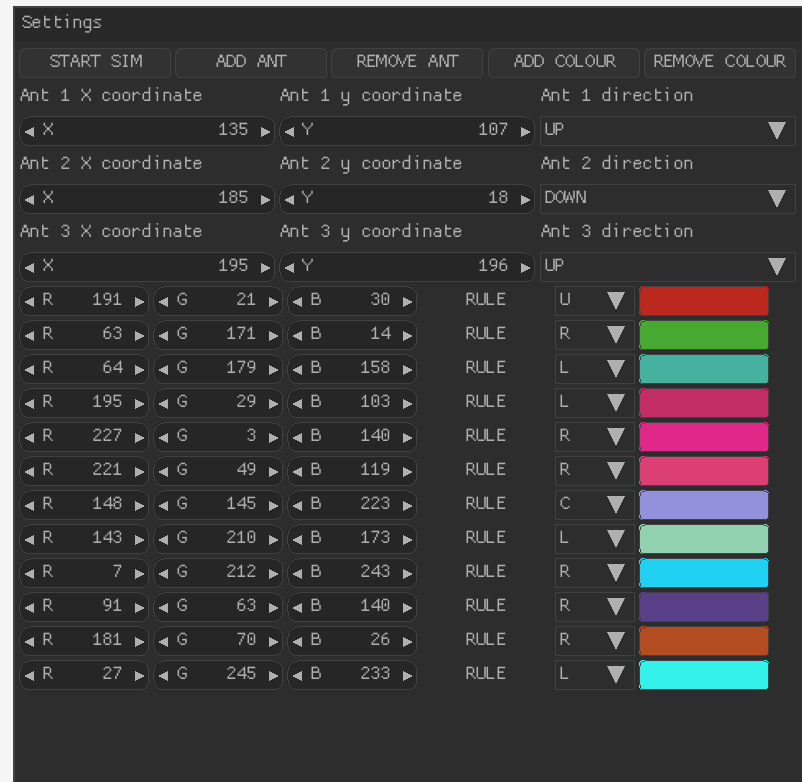Viewport: 802px width, 782px height.
Task: Decrease the R value 27 in last colour row
Action: [29, 675]
